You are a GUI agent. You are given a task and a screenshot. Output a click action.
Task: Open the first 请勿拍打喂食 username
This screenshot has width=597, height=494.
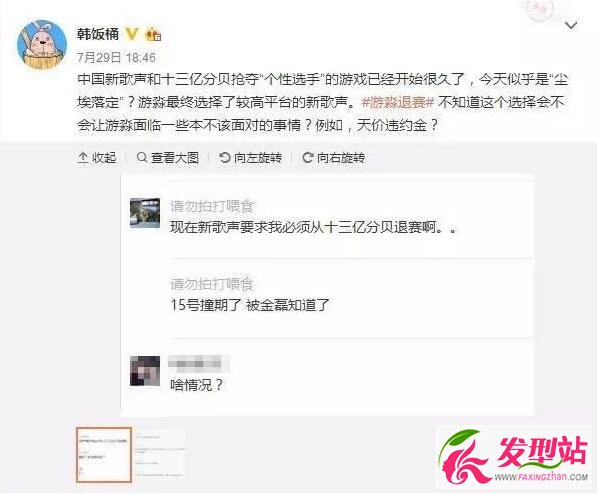point(212,206)
